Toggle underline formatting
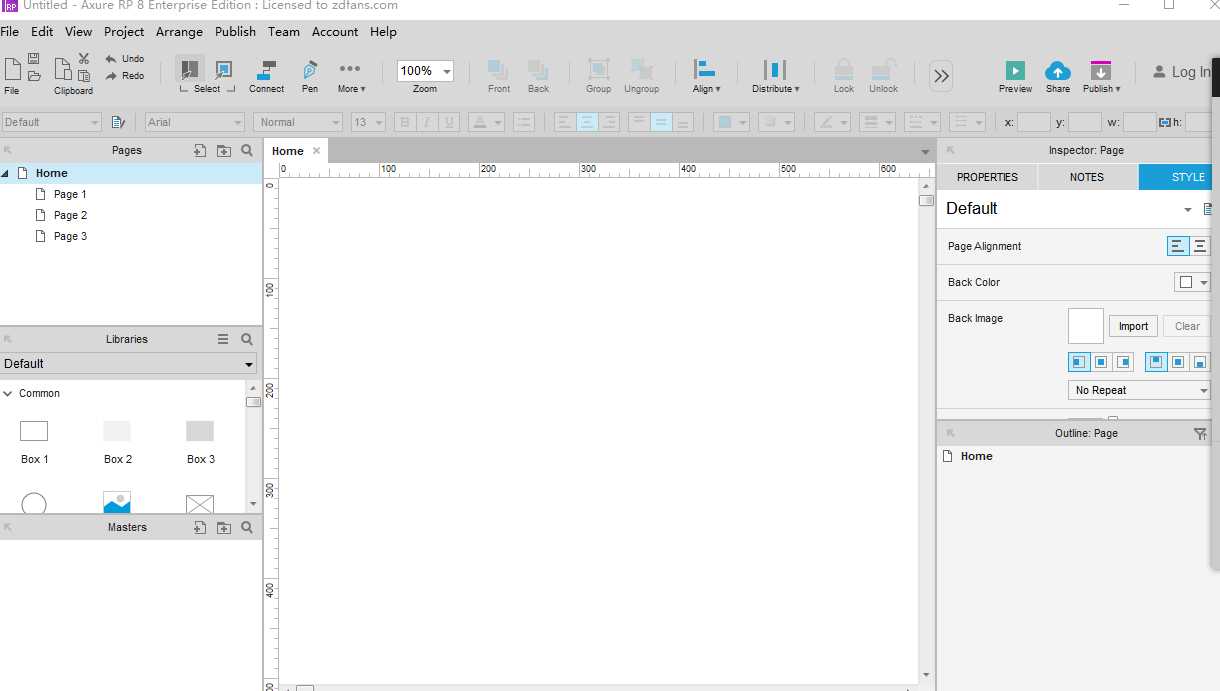The height and width of the screenshot is (691, 1220). [x=449, y=122]
